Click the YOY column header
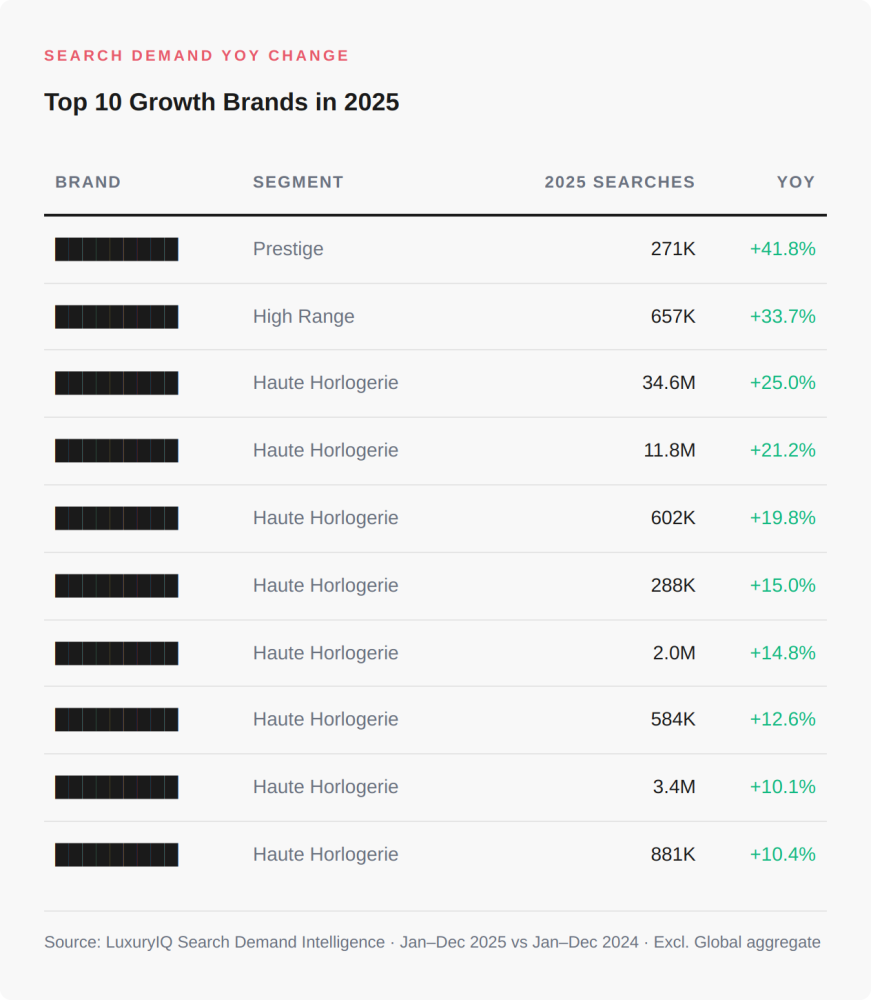The height and width of the screenshot is (1000, 871). point(796,182)
